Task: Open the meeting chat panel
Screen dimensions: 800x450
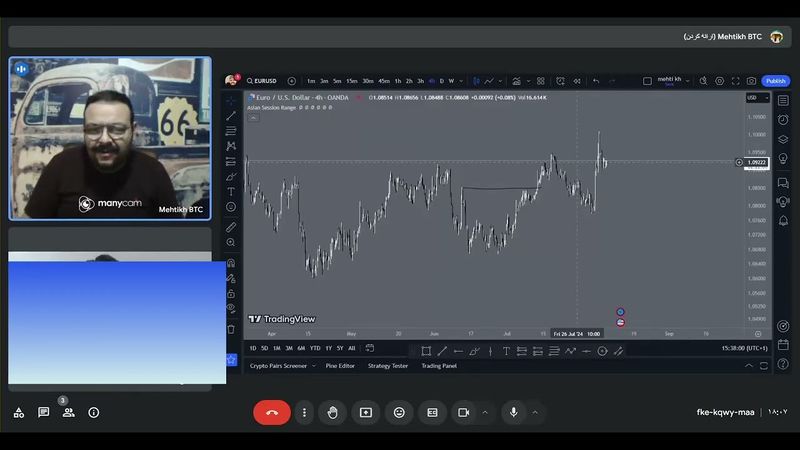Action: [x=44, y=412]
